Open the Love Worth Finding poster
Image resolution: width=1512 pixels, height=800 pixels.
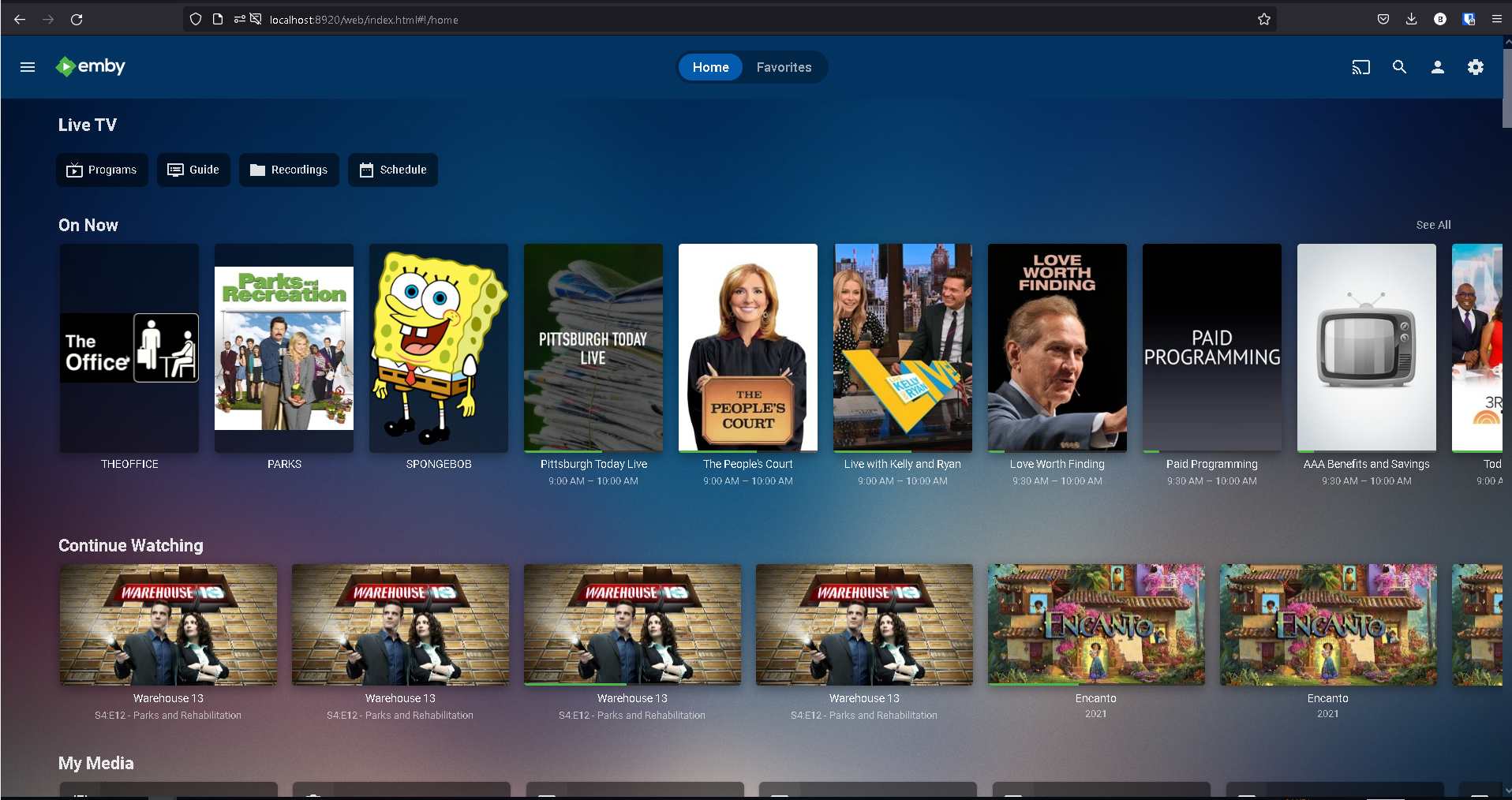coord(1057,348)
